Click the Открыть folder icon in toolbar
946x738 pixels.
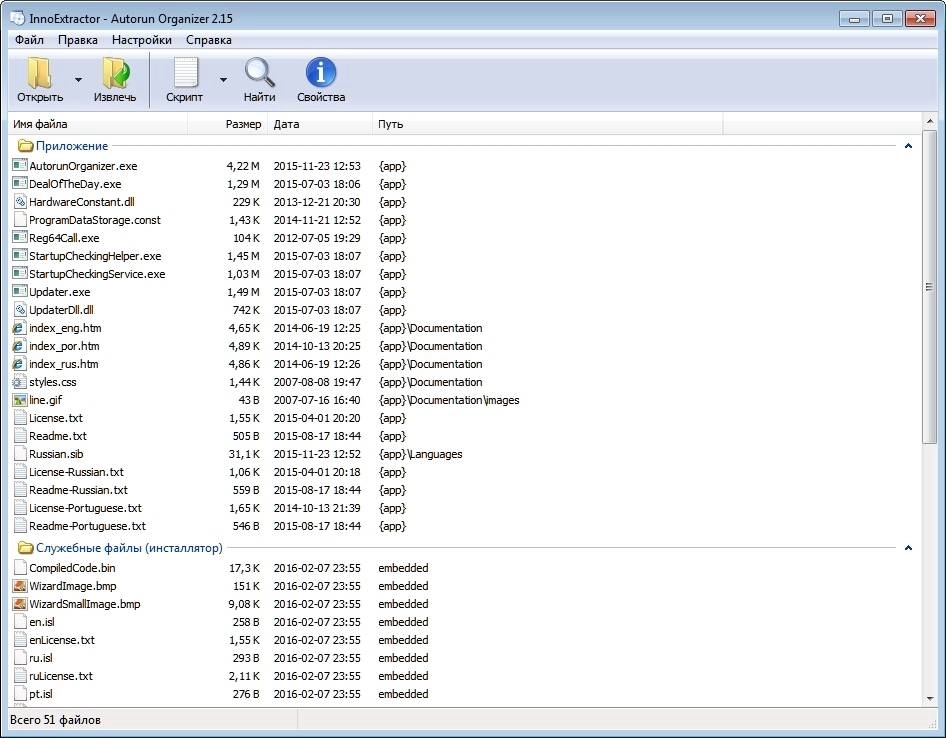coord(40,73)
